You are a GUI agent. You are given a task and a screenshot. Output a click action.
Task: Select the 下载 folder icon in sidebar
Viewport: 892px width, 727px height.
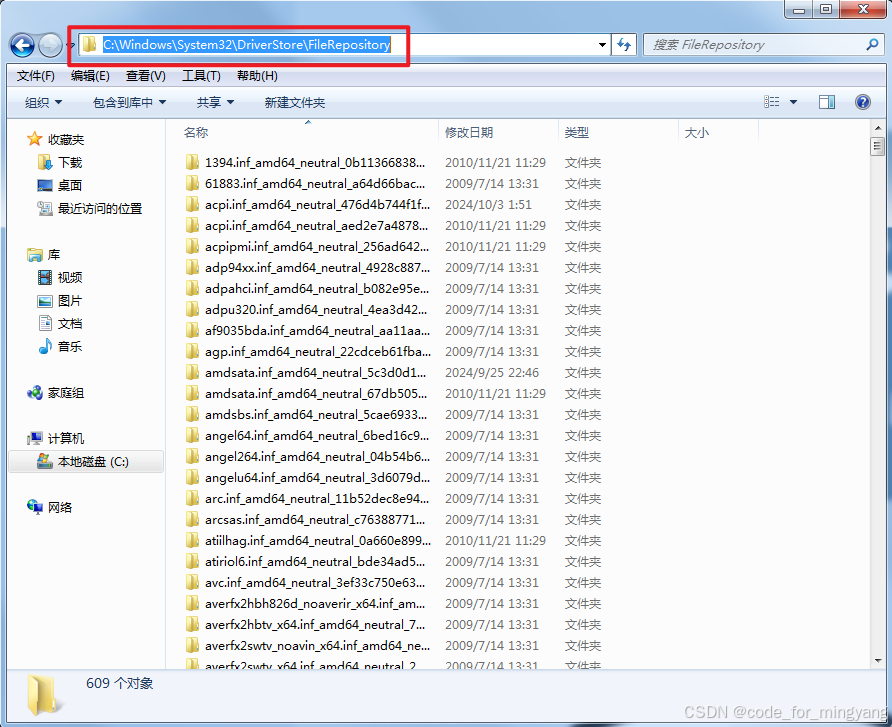click(45, 163)
